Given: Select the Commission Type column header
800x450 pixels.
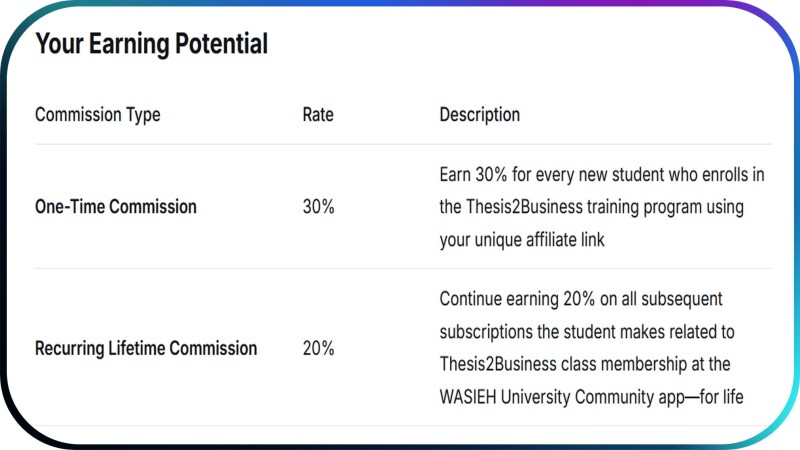Looking at the screenshot, I should pyautogui.click(x=97, y=115).
